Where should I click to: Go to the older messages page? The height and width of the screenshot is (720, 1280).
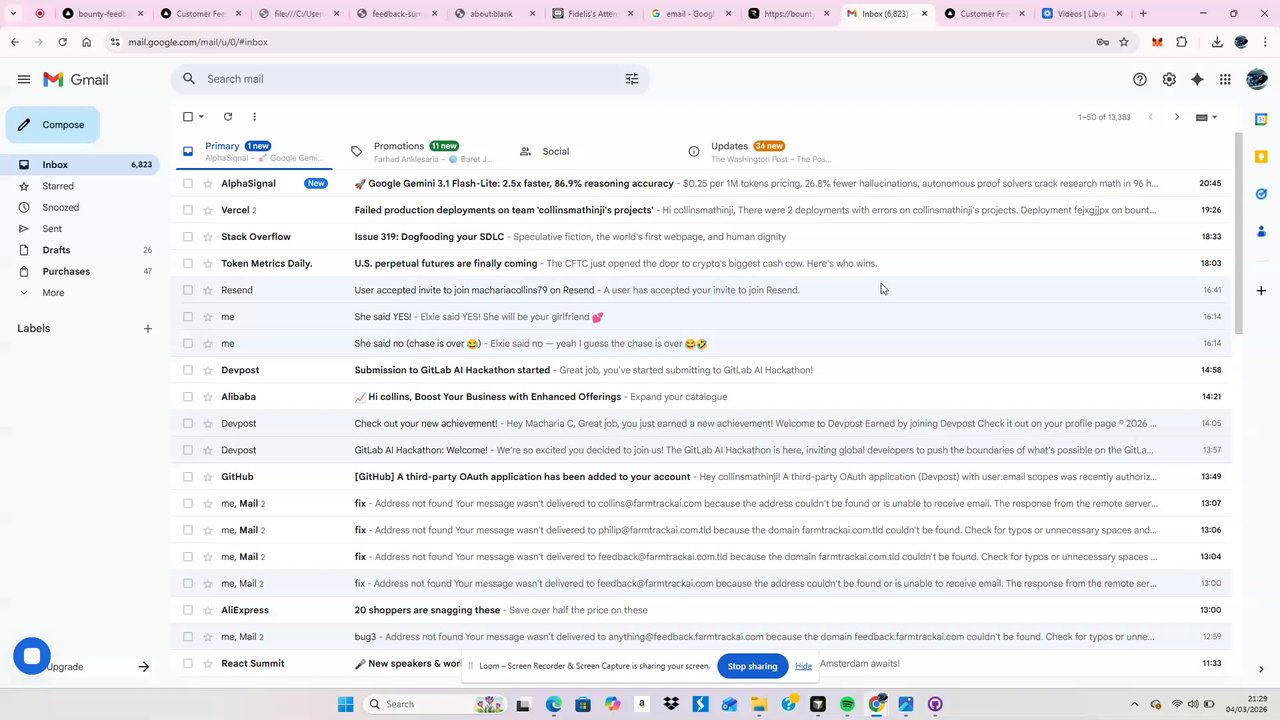tap(1177, 117)
